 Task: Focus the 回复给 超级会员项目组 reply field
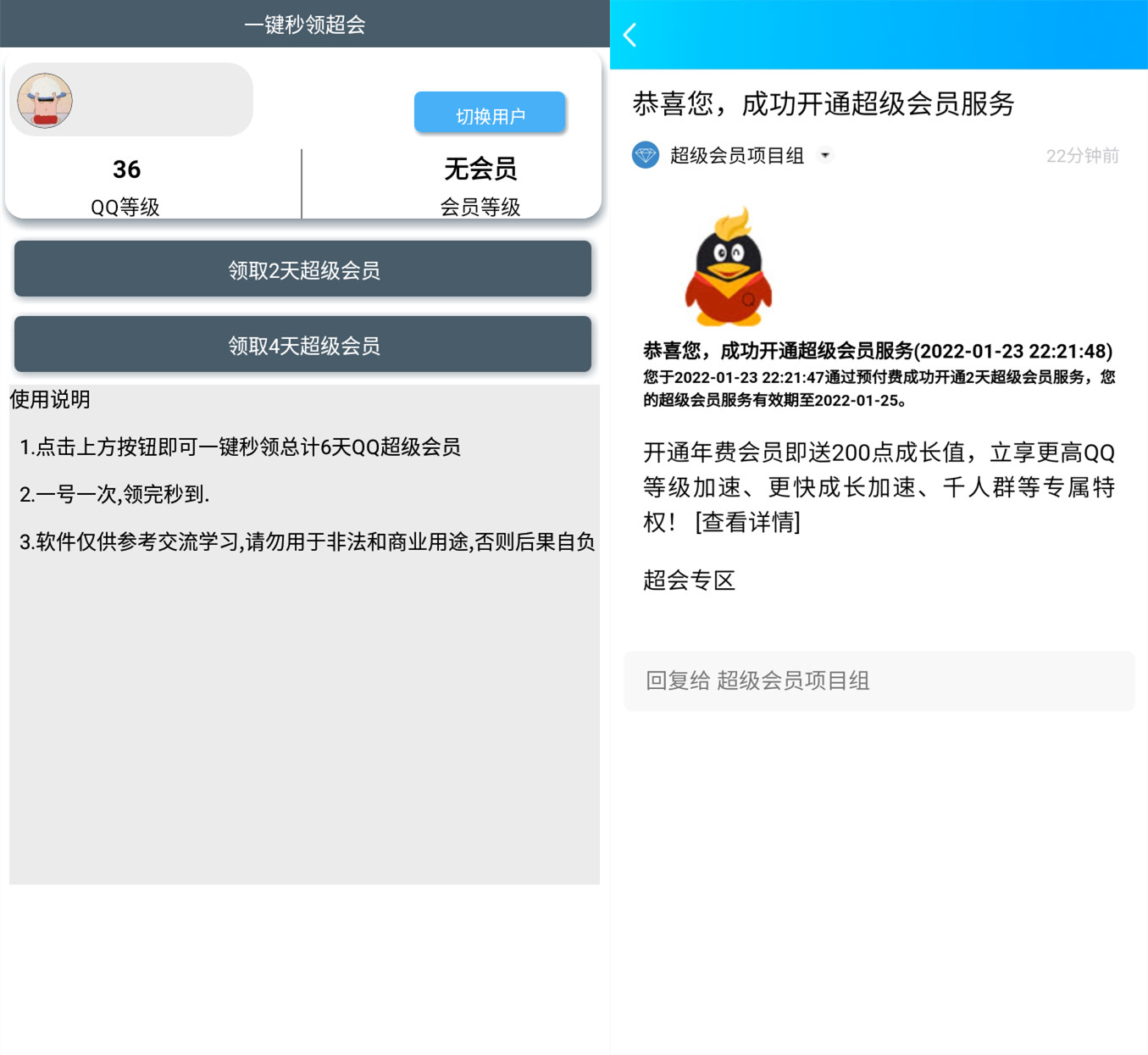[879, 680]
